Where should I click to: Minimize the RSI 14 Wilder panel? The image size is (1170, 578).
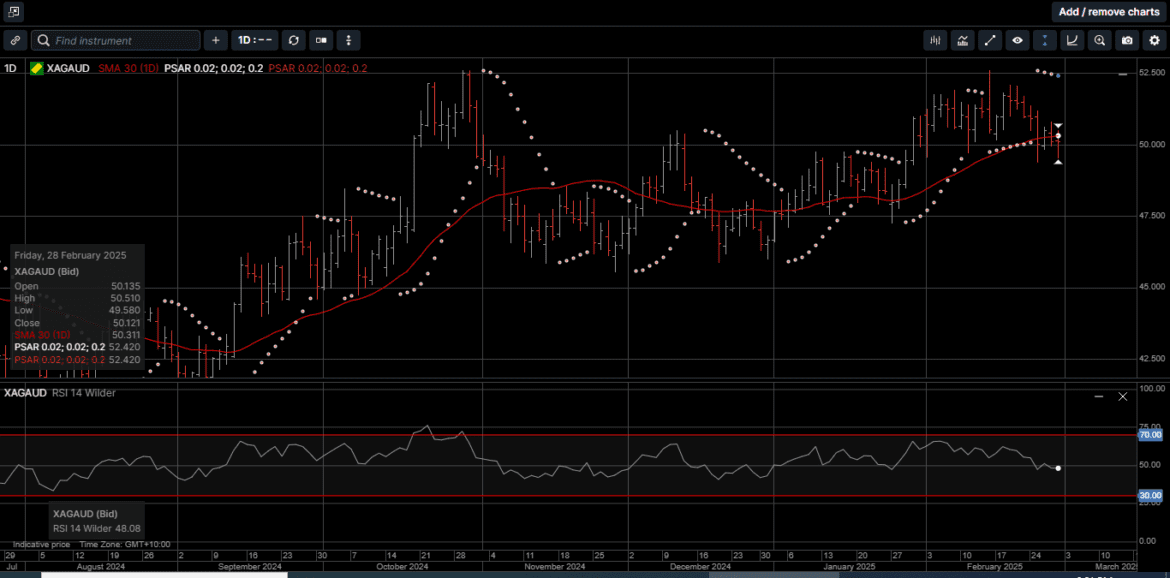(1099, 397)
